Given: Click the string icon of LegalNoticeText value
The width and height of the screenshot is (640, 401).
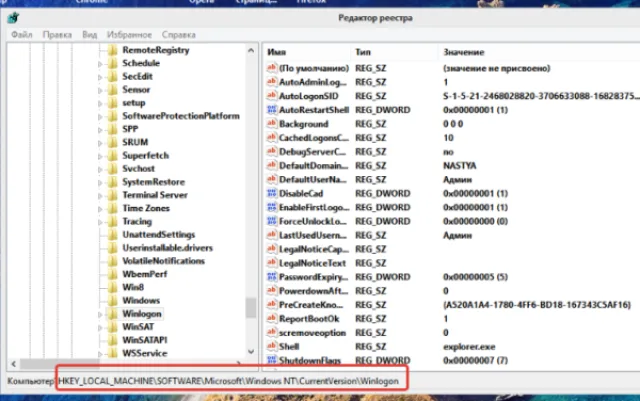Looking at the screenshot, I should point(271,263).
